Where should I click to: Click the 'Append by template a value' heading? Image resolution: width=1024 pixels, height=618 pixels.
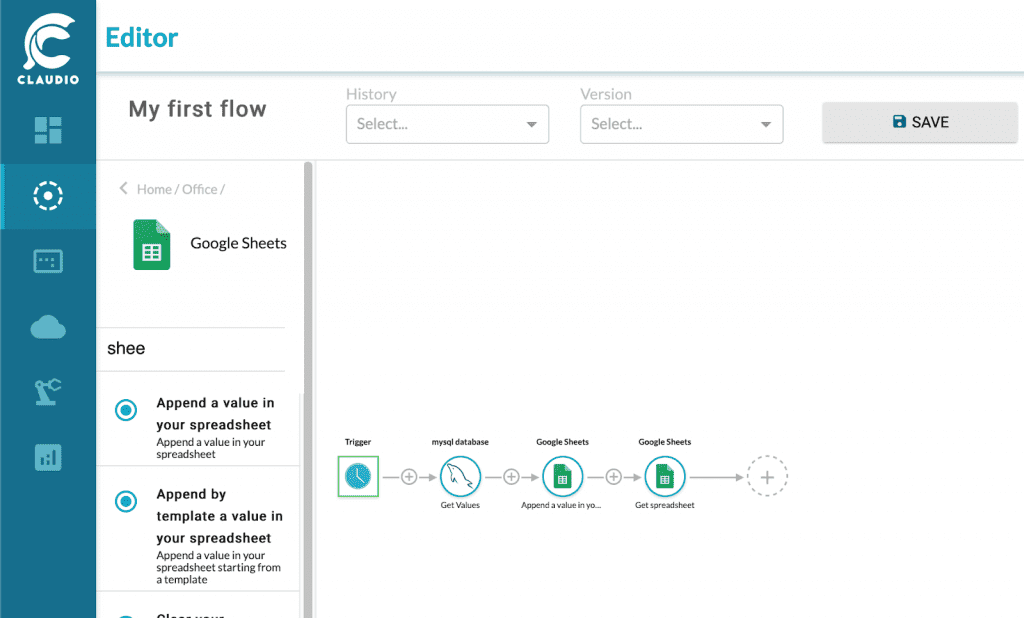219,516
